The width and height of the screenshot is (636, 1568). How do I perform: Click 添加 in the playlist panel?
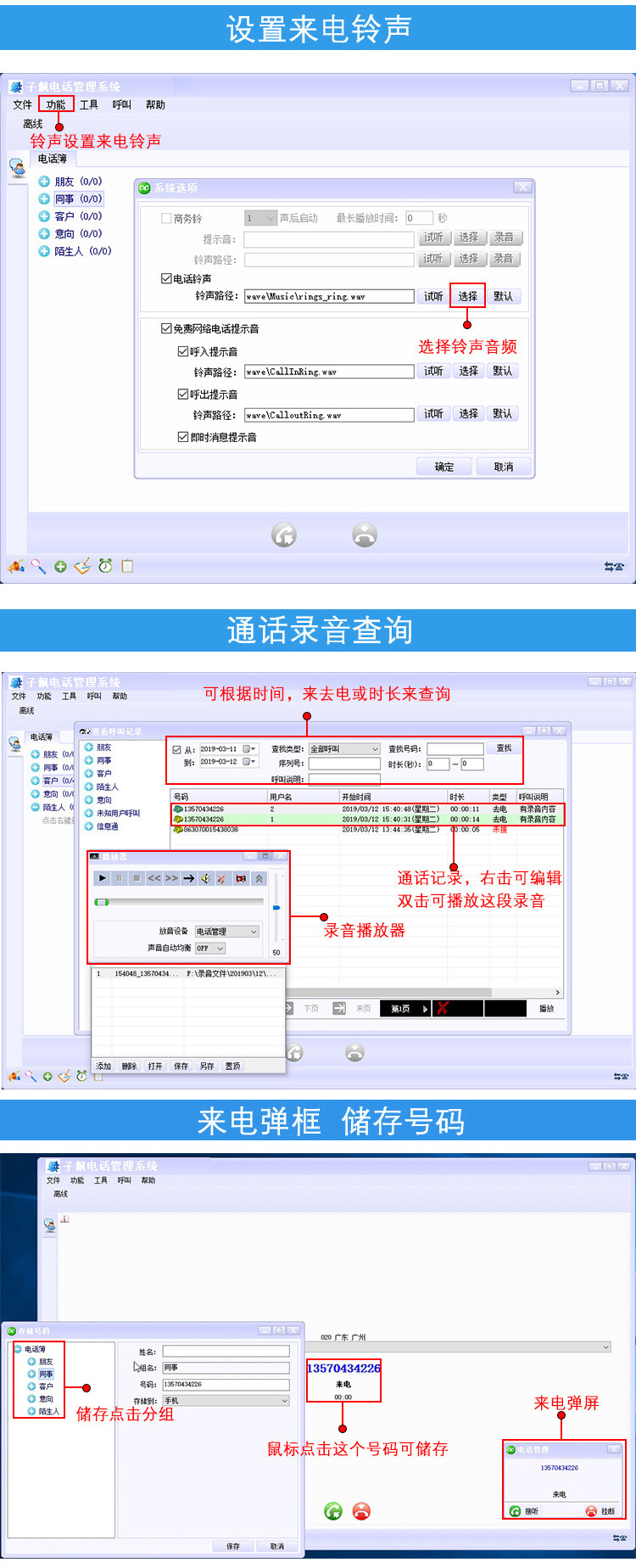(x=103, y=1067)
